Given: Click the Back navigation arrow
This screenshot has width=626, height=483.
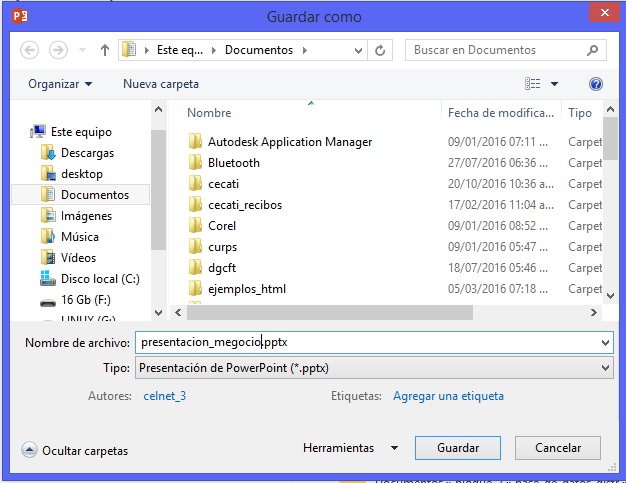Looking at the screenshot, I should [29, 50].
